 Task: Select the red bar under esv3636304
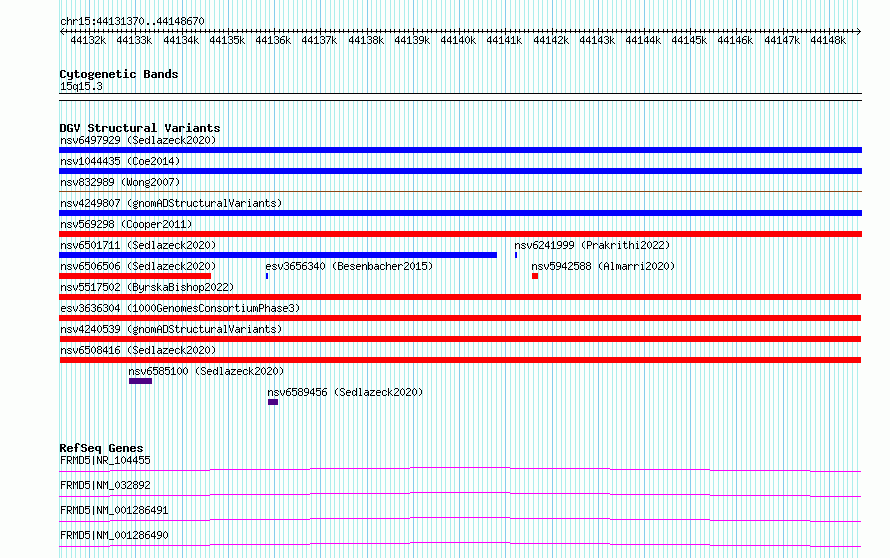click(x=460, y=318)
